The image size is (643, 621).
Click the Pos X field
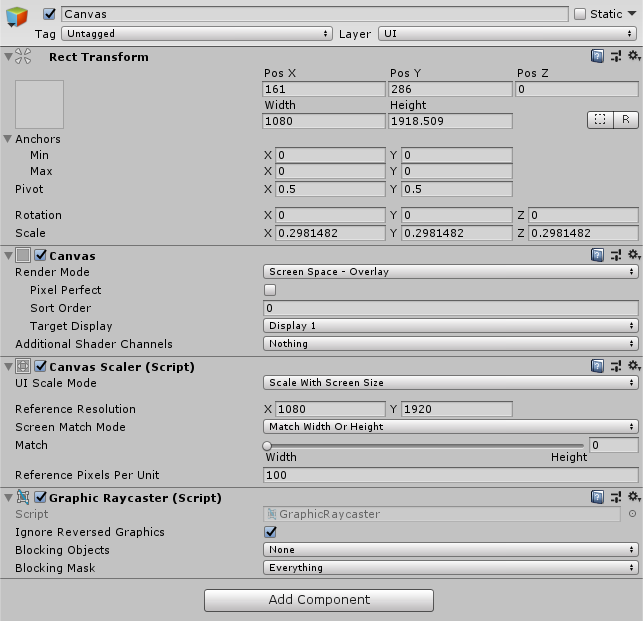324,89
